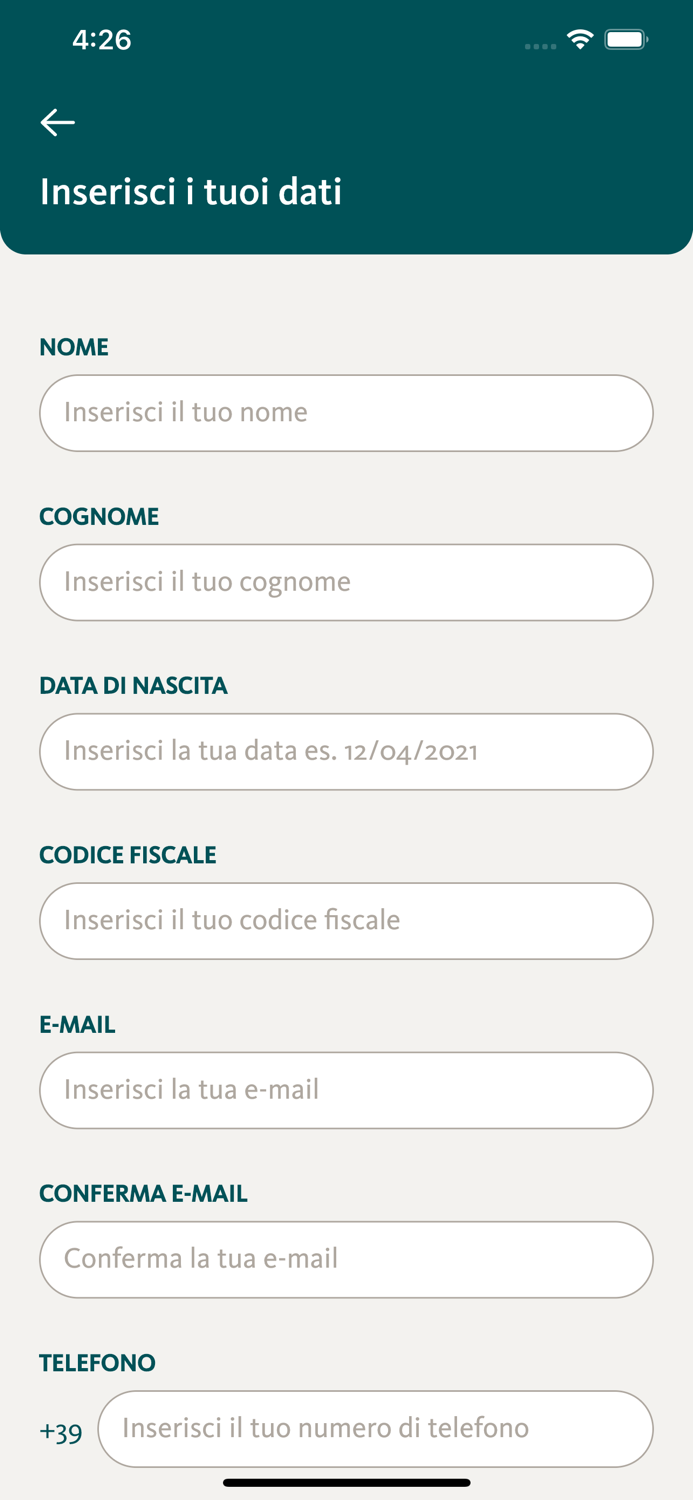Click the 'Conferma la tua e-mail' field
The image size is (693, 1500).
click(x=346, y=1259)
